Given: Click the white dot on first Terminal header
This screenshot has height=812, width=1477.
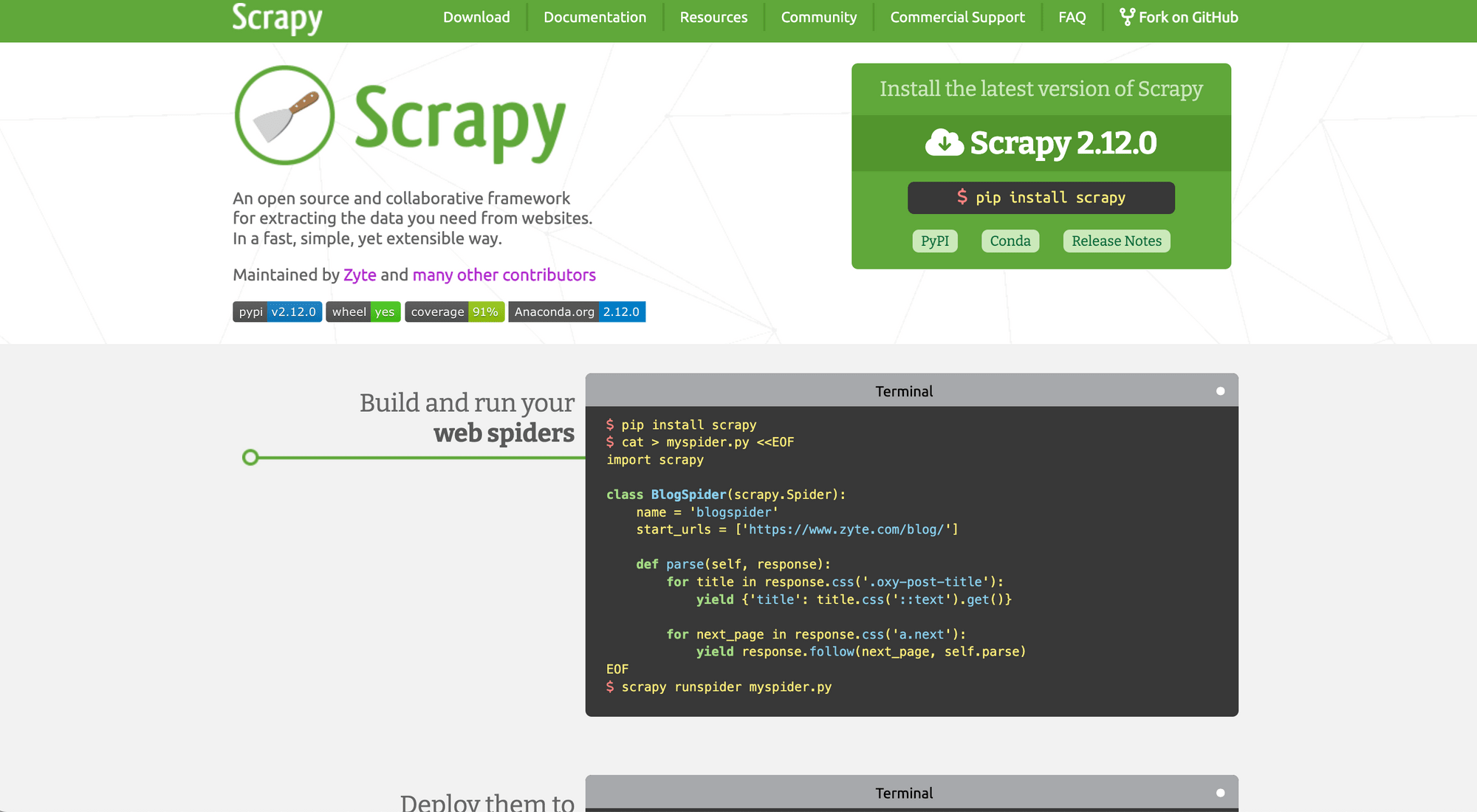Looking at the screenshot, I should 1220,391.
